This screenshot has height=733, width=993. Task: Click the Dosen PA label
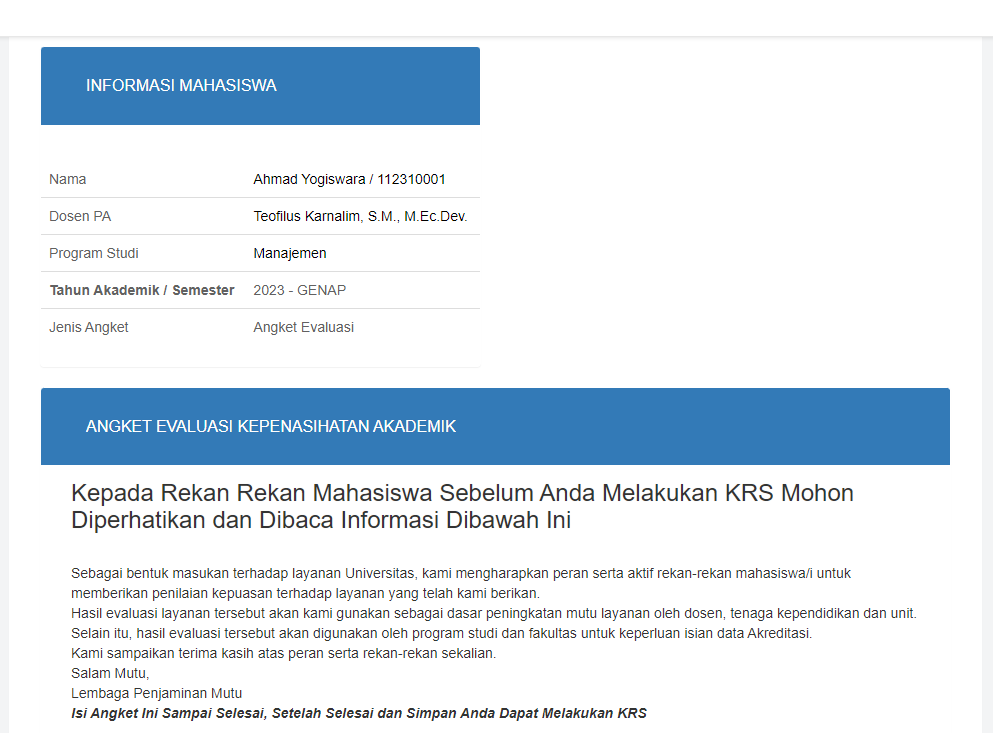click(x=80, y=216)
